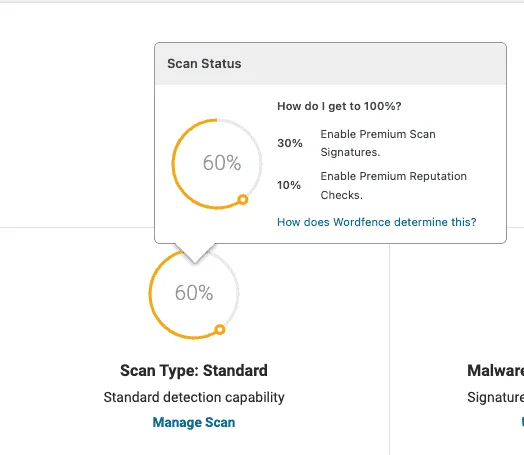Viewport: 524px width, 455px height.
Task: Click the 'Enable Premium Scan Signatures.' text
Action: click(378, 143)
